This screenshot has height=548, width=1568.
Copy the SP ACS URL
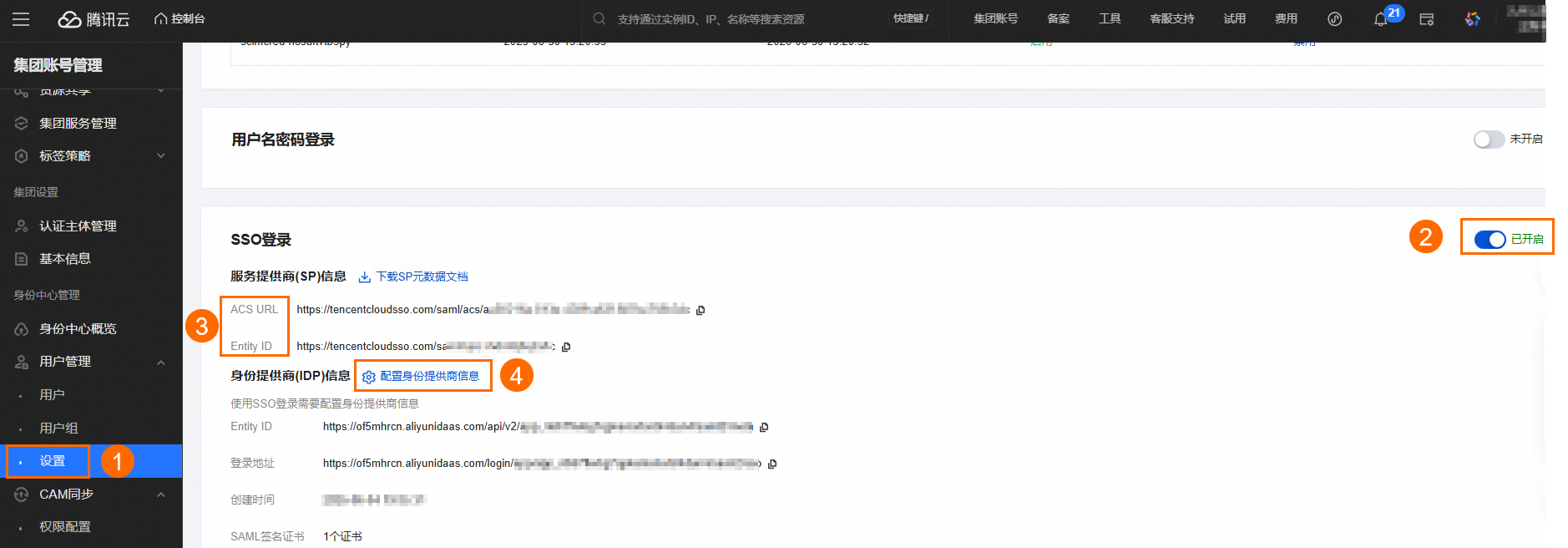[701, 310]
